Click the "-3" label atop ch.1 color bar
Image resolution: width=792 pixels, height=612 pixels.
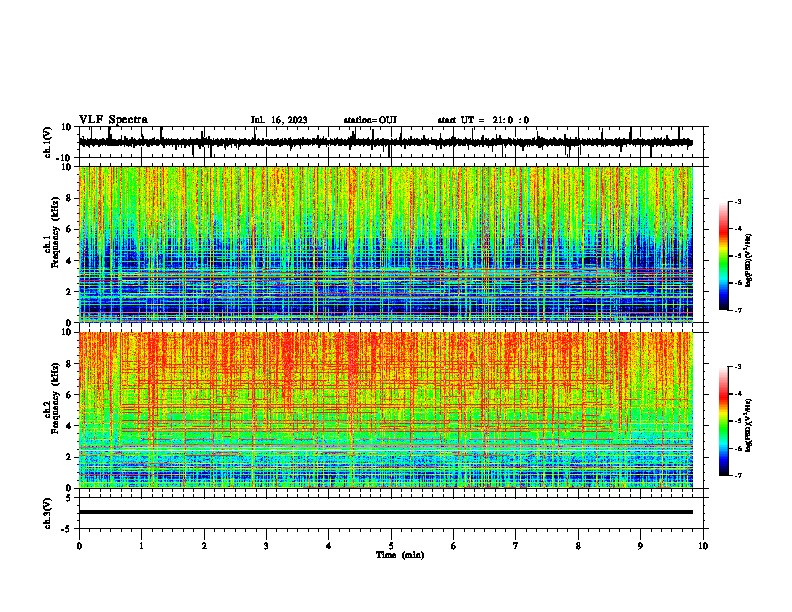tap(737, 201)
